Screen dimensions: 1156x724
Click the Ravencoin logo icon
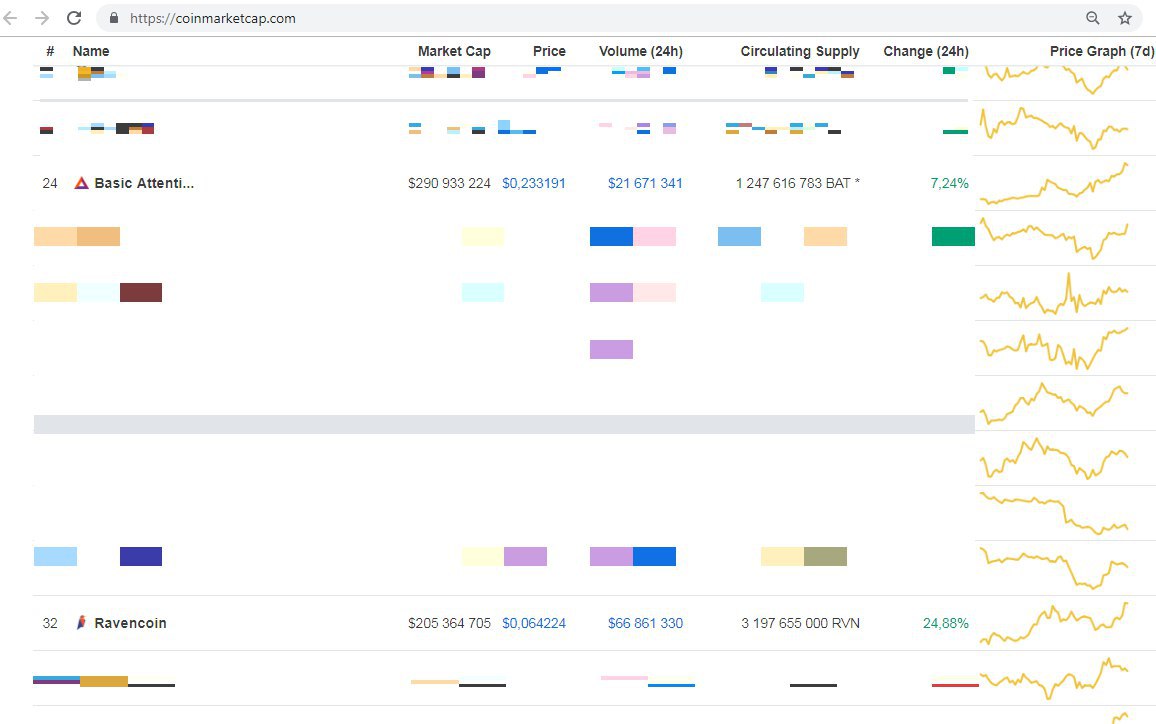pos(82,623)
